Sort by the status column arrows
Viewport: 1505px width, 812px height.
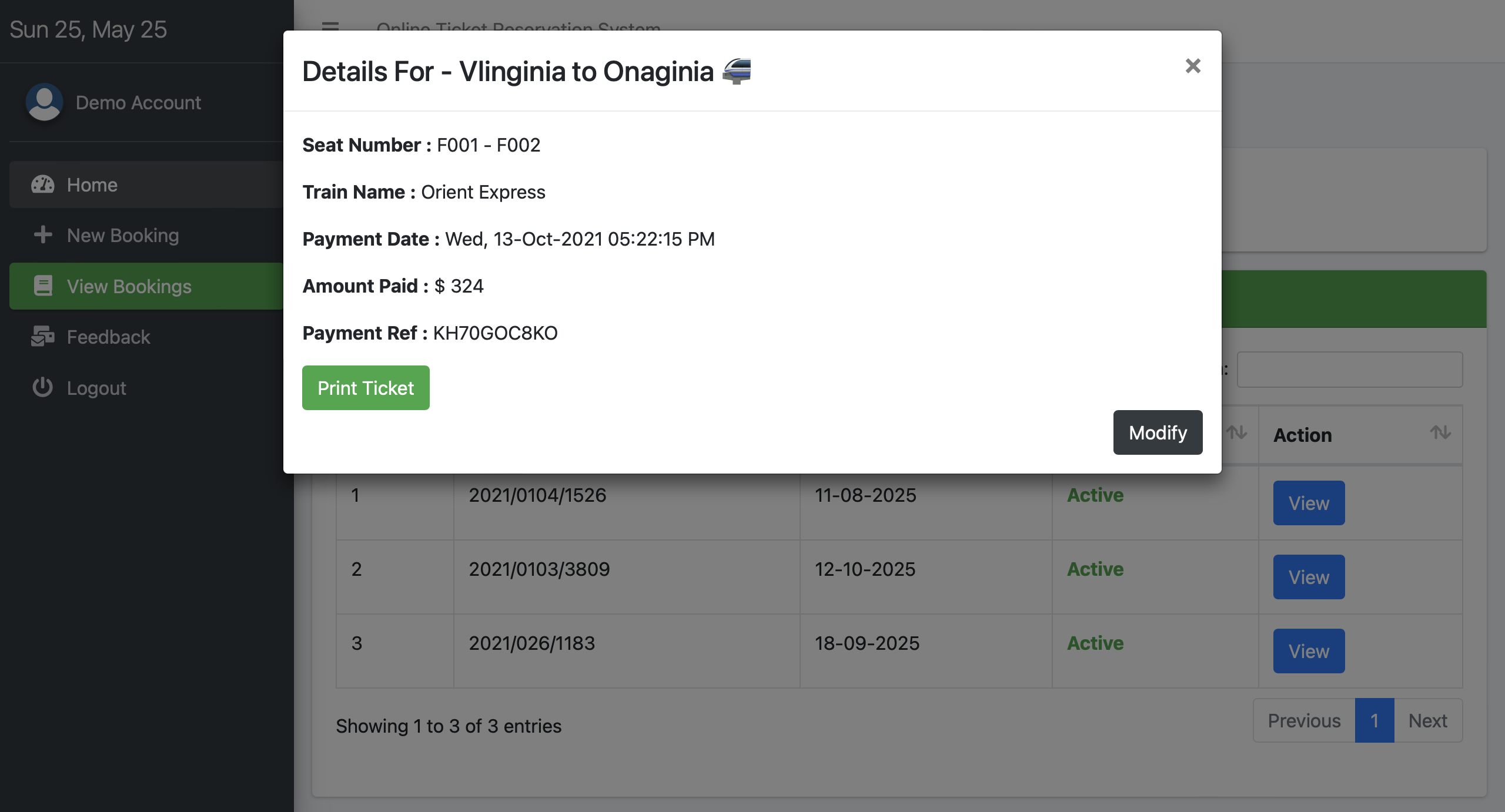coord(1236,433)
